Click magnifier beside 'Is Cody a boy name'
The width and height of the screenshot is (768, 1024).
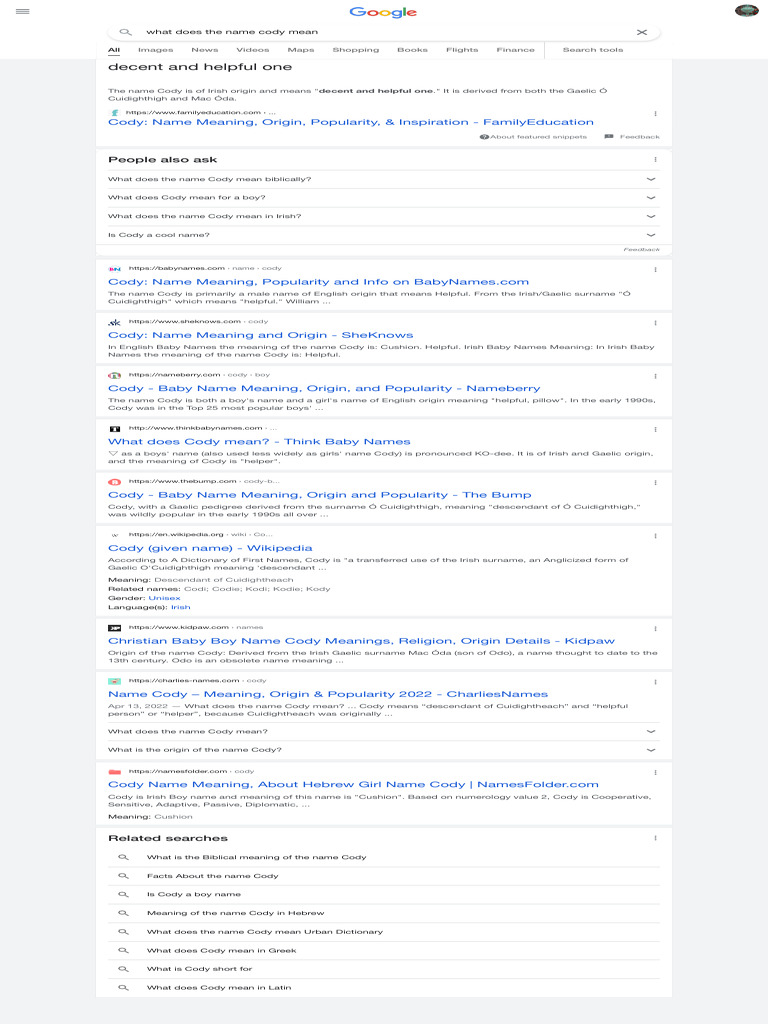[123, 894]
